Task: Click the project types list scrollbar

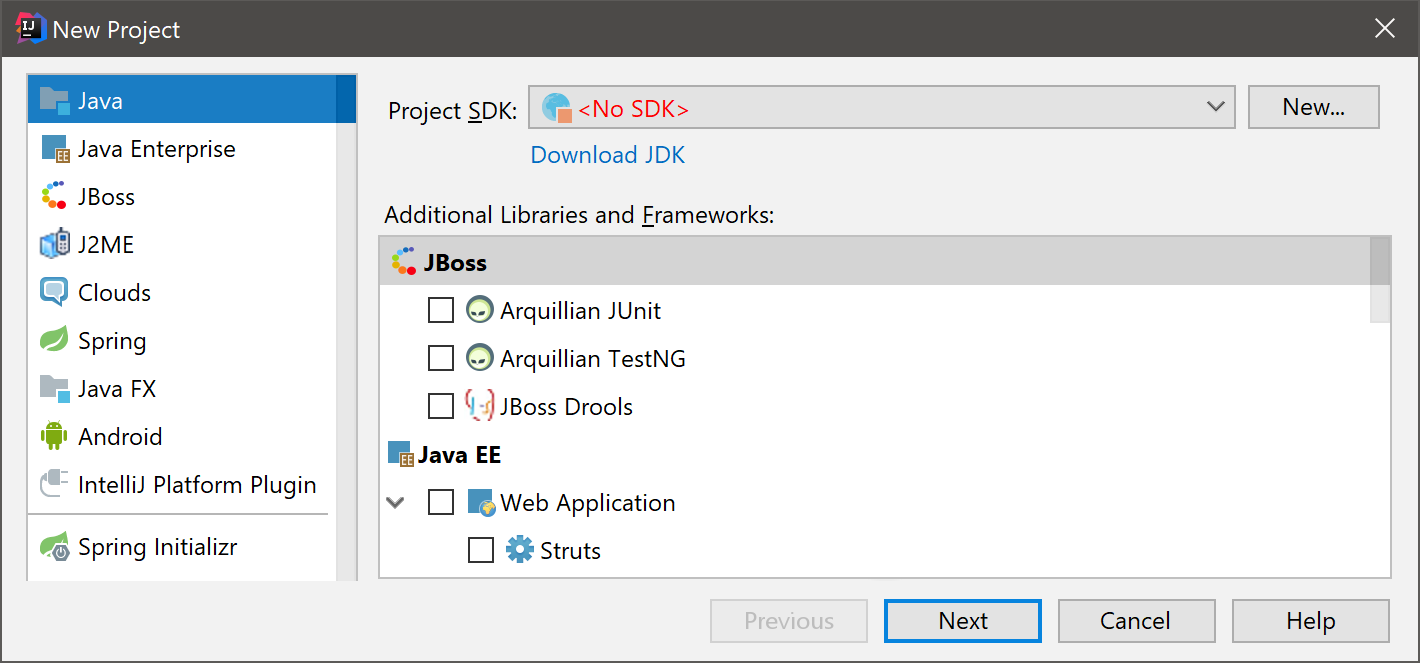Action: 346,330
